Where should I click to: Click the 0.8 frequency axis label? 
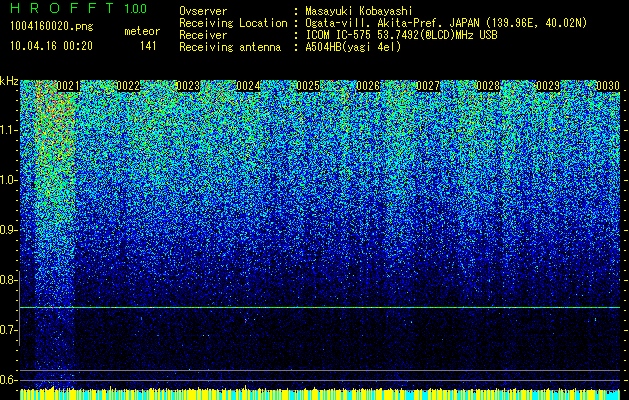8,280
